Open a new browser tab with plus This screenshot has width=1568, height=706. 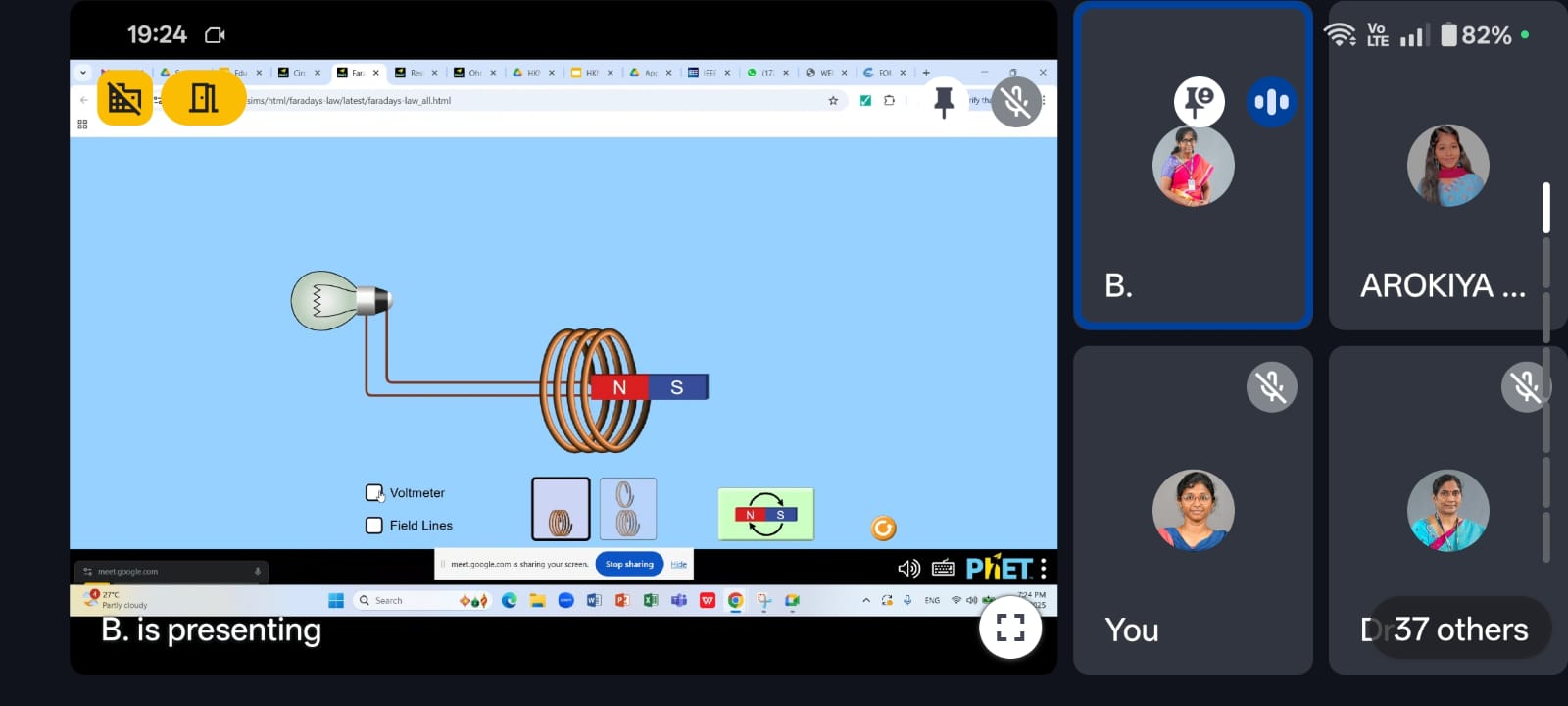click(926, 73)
